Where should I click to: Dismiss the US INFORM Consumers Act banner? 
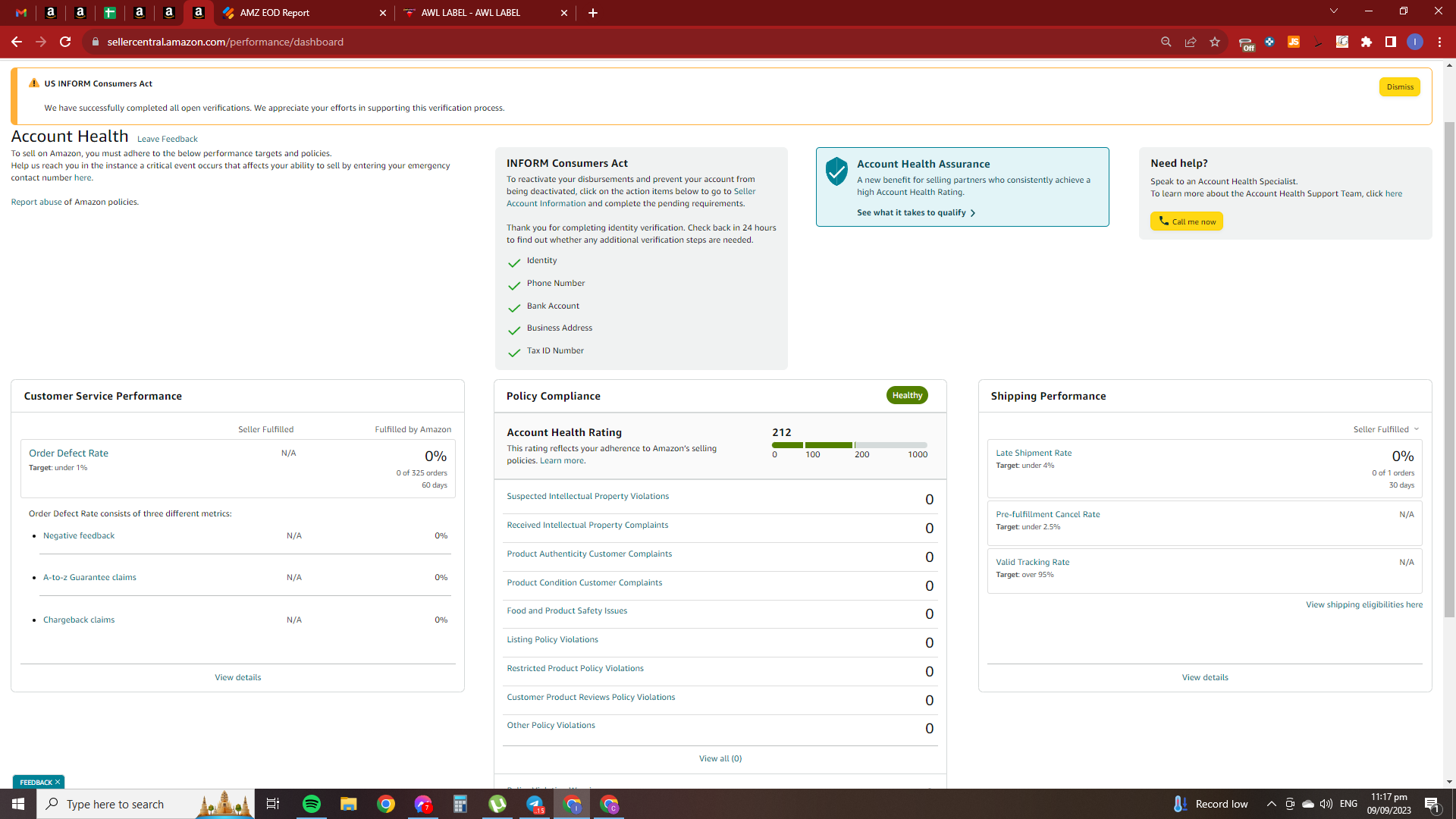pos(1400,87)
